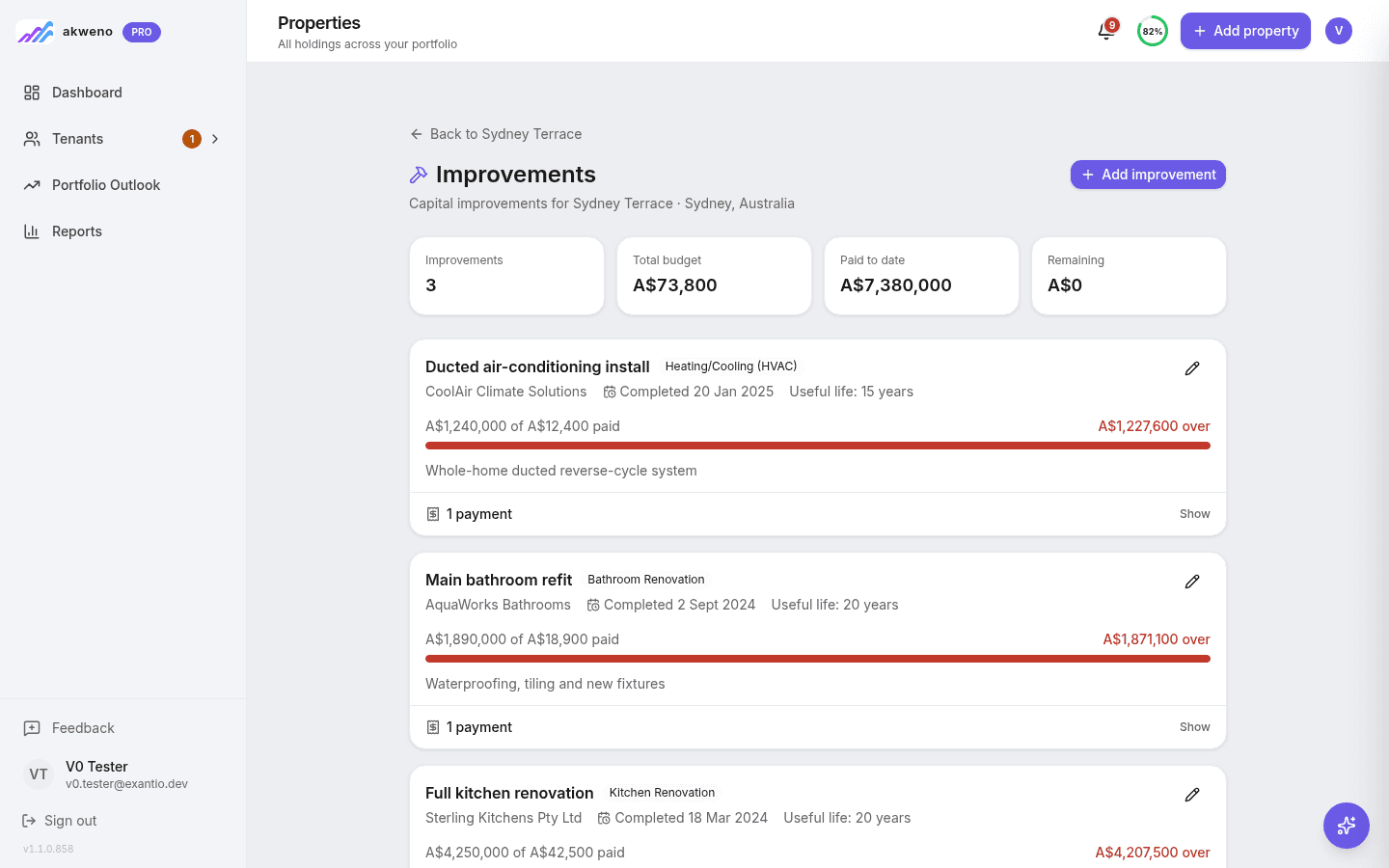The width and height of the screenshot is (1389, 868).
Task: Click the PRO plan badge
Action: coord(142,32)
